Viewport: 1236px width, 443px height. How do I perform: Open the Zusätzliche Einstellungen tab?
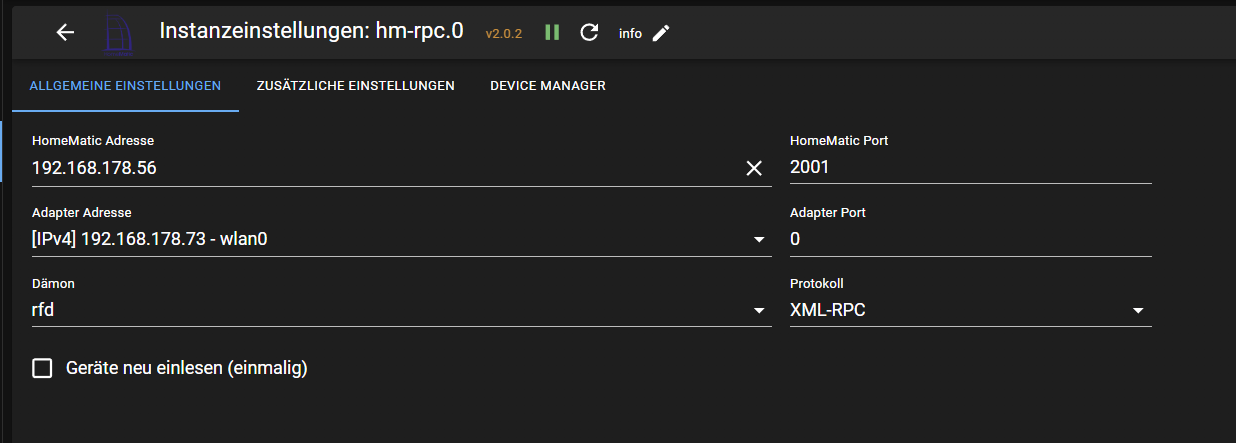[355, 86]
